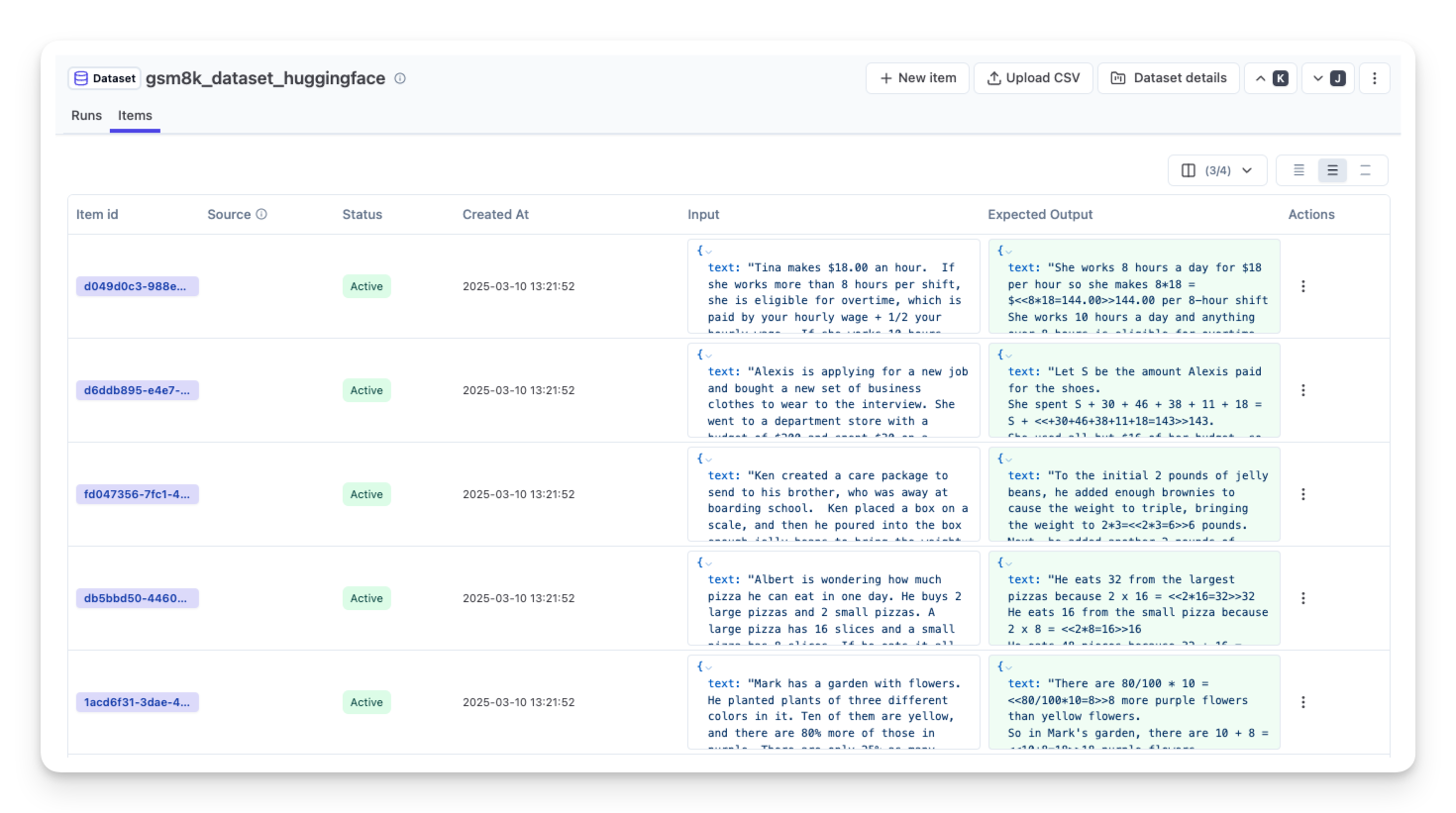Viewport: 1456px width, 813px height.
Task: Open the Dataset details button
Action: (x=1168, y=78)
